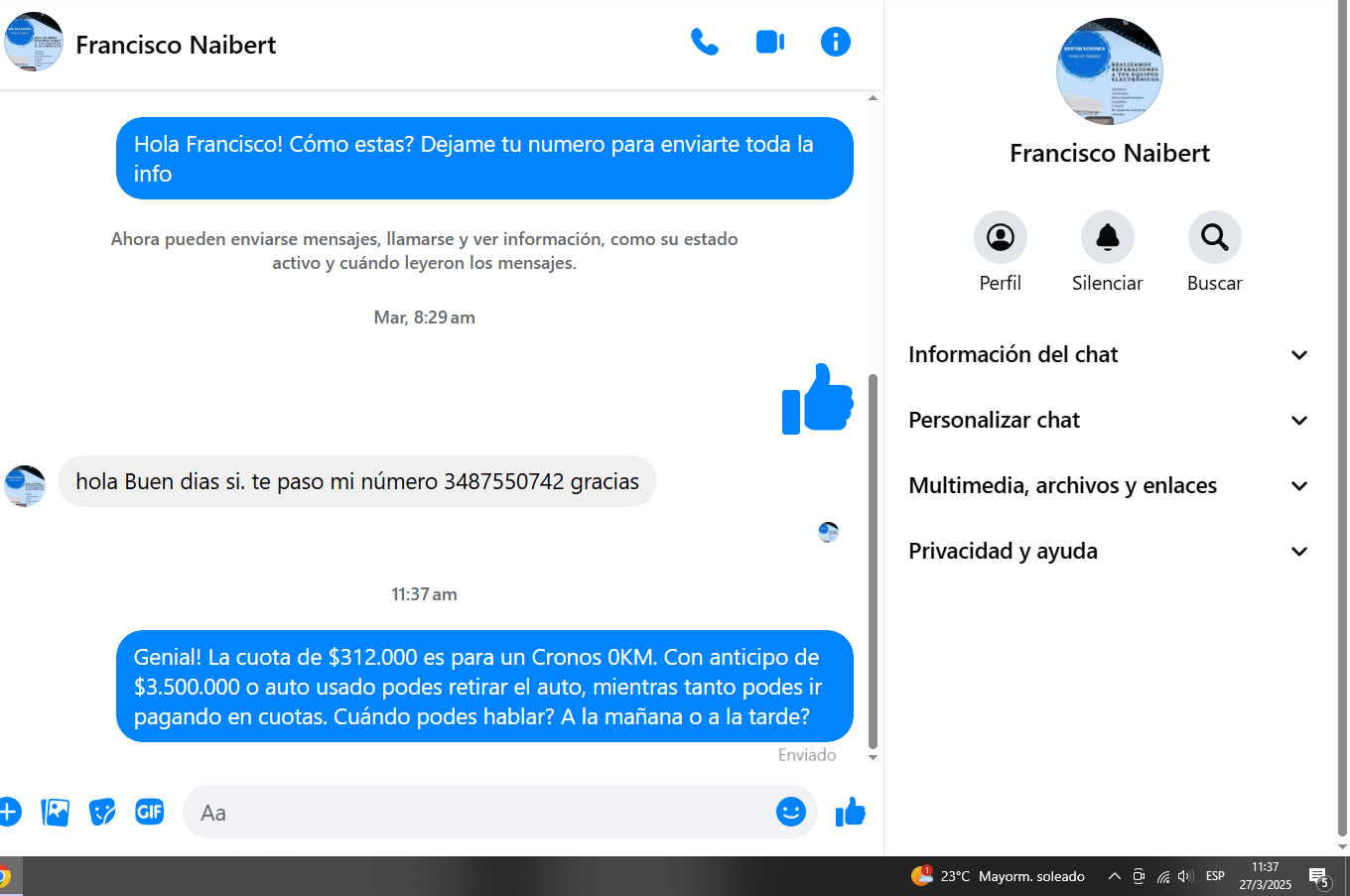Click the avatar beside the phone number message
This screenshot has height=896, width=1350.
[x=25, y=486]
